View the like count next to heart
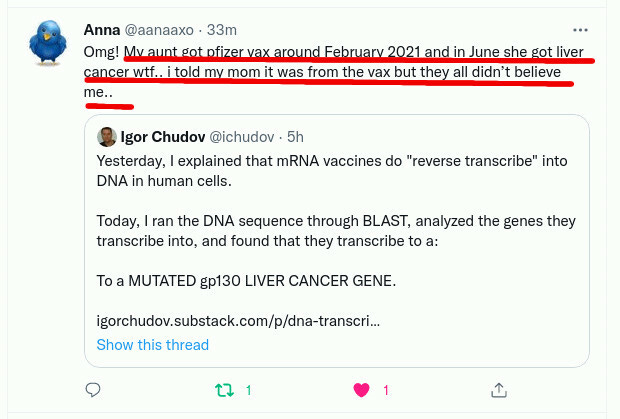 coord(386,391)
